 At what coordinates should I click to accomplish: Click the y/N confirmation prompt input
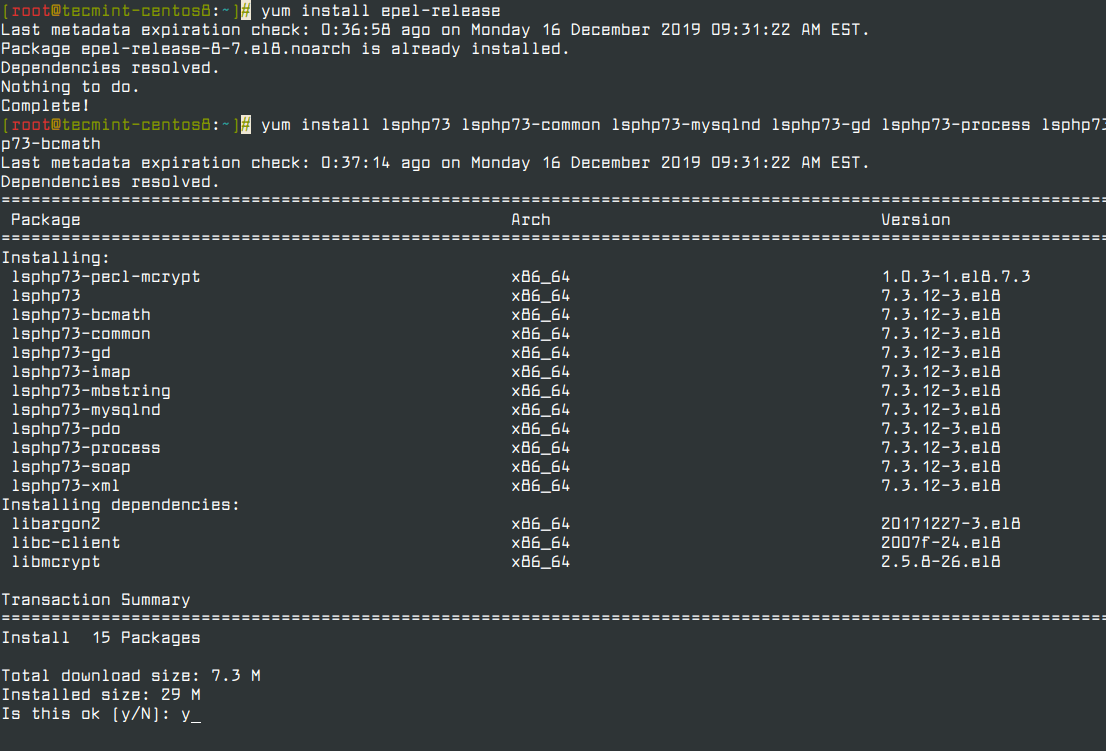191,714
